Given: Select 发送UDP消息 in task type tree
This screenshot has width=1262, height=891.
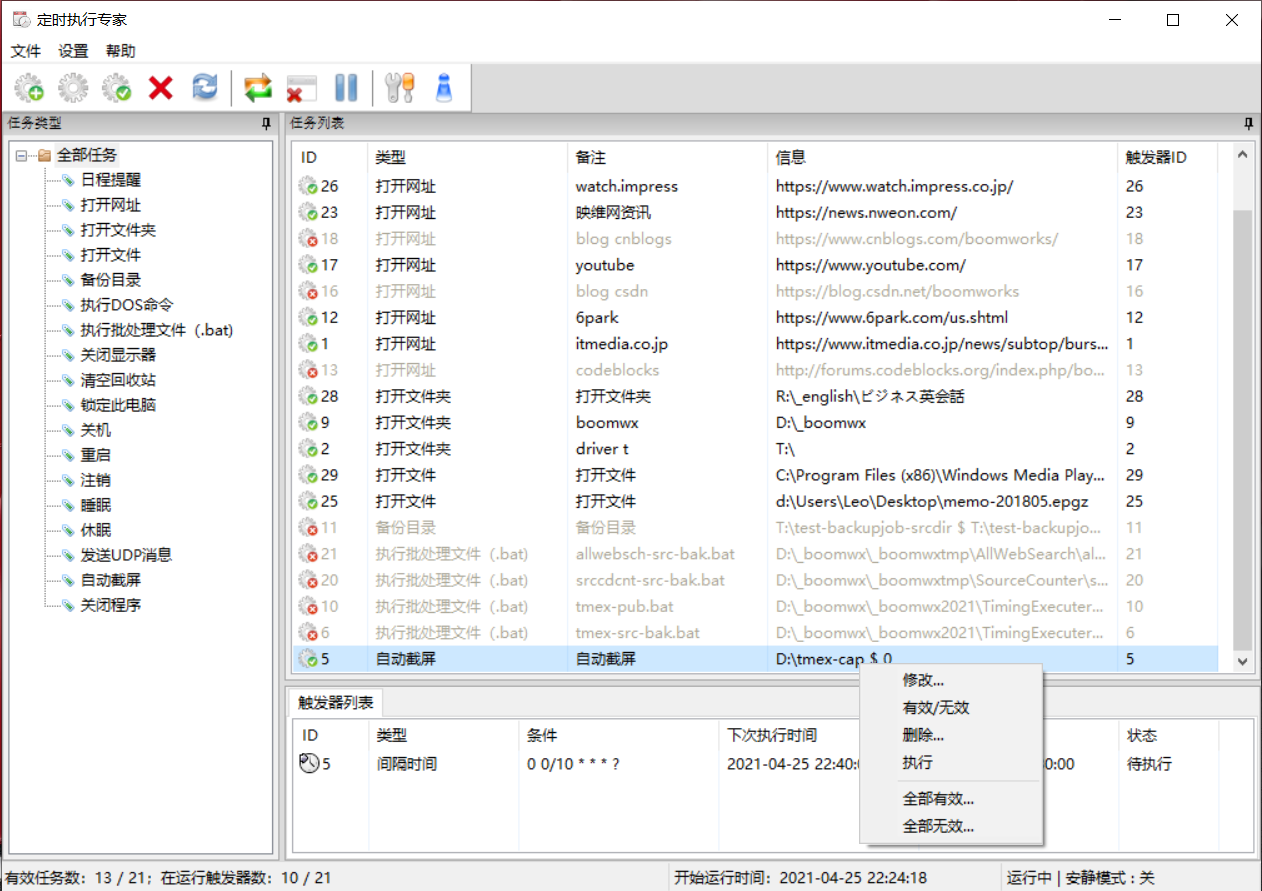Looking at the screenshot, I should 126,555.
